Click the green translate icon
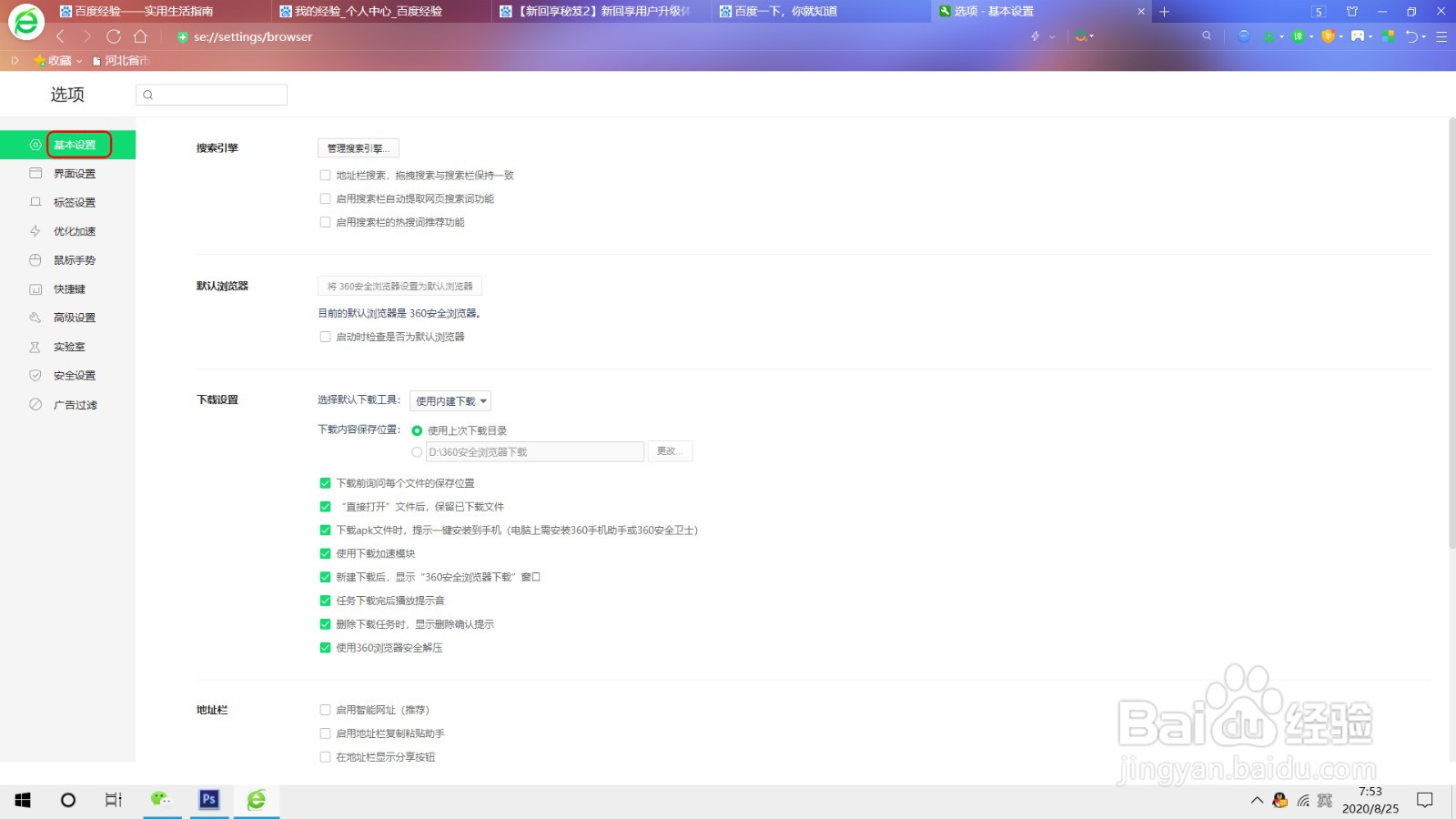 [x=1299, y=36]
